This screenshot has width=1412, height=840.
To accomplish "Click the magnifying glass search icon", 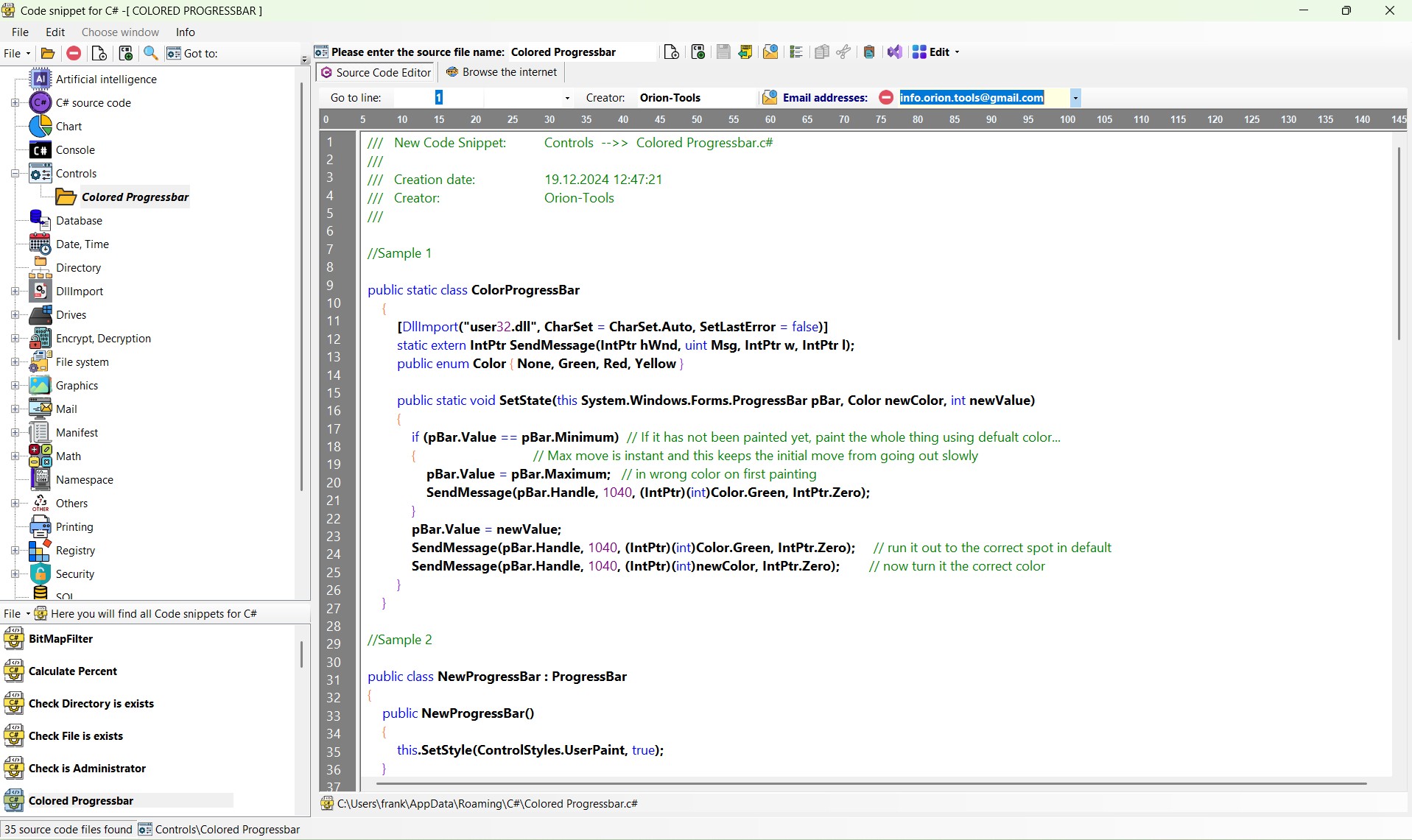I will (x=150, y=53).
